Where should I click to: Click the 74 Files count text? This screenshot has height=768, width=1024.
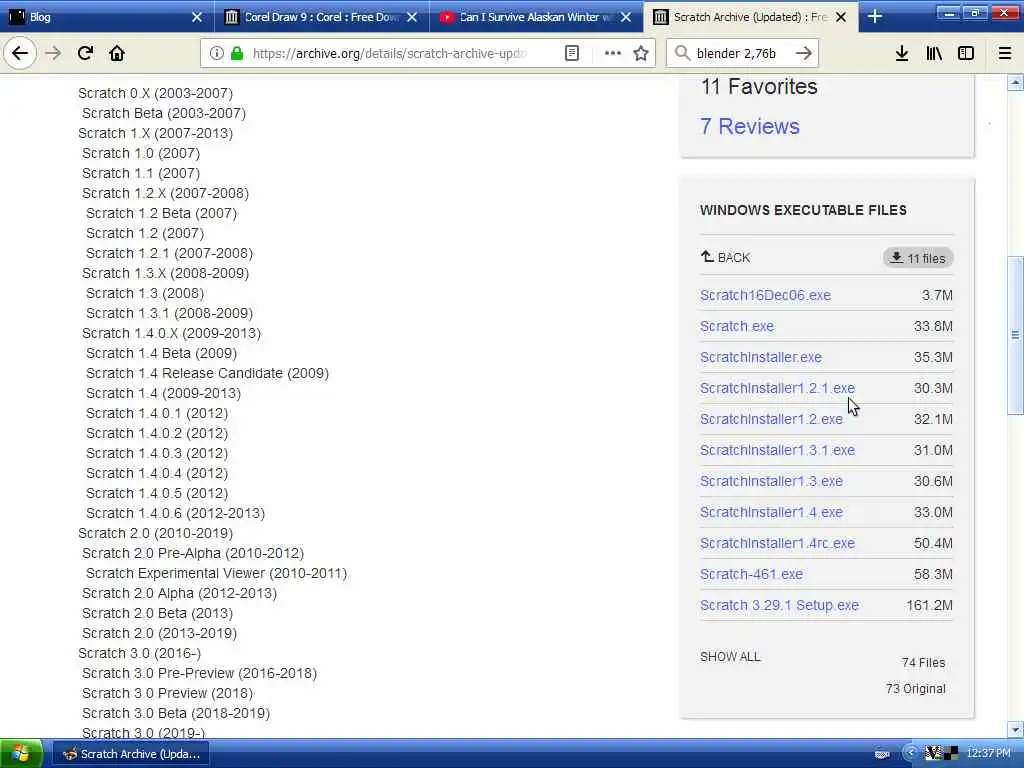pyautogui.click(x=923, y=663)
